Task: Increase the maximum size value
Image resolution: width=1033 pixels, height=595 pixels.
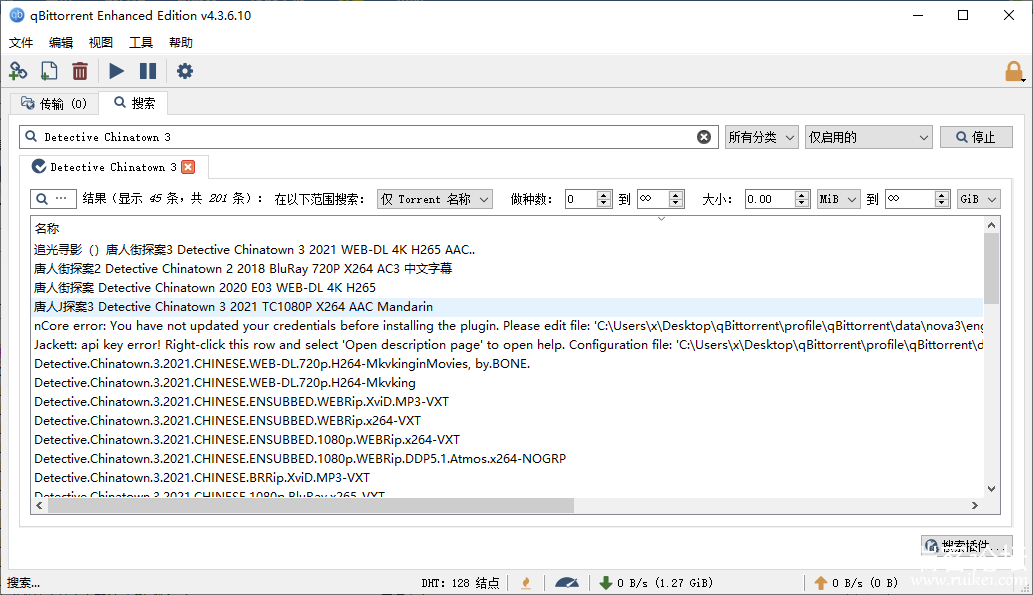Action: [942, 195]
